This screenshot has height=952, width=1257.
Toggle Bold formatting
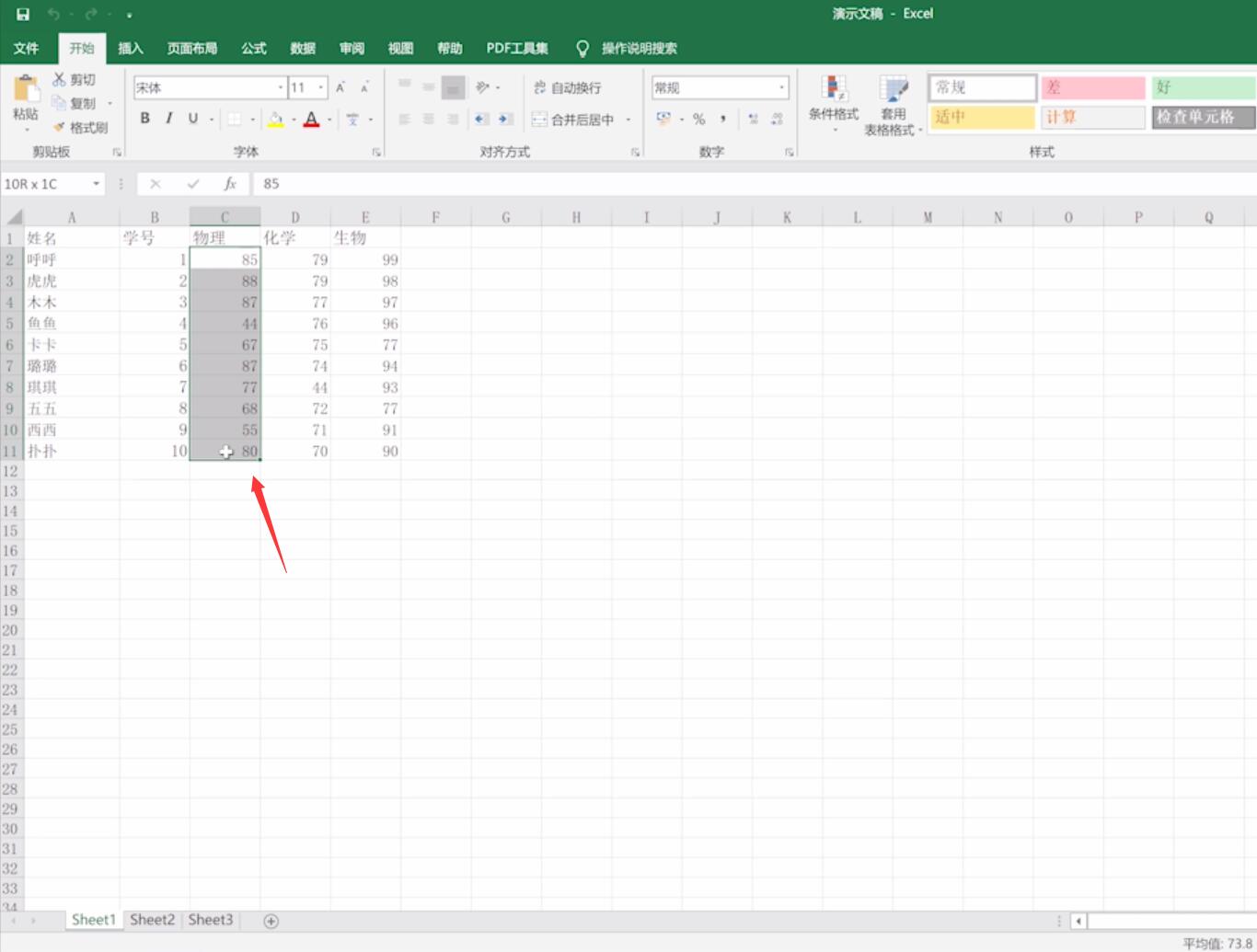[x=144, y=119]
